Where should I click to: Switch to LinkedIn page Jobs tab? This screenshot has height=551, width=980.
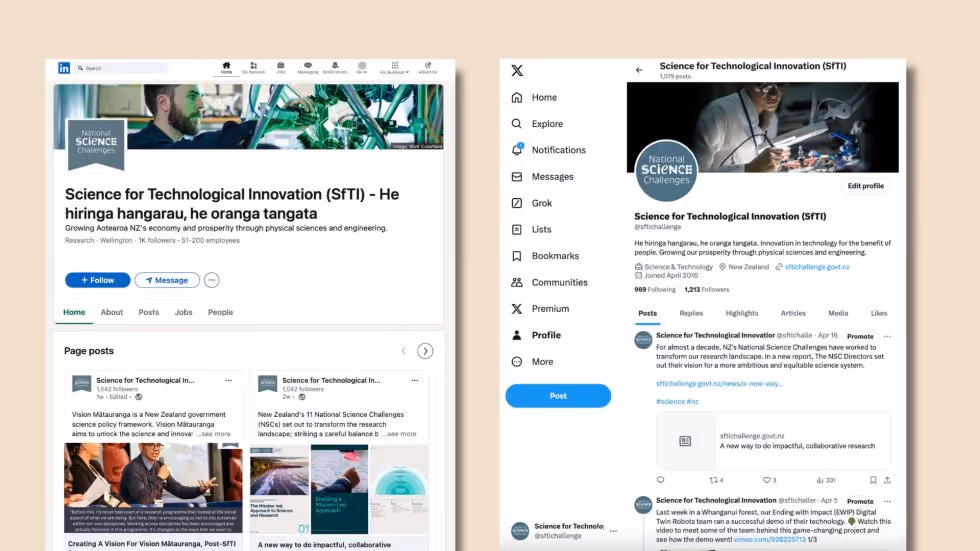coord(183,312)
